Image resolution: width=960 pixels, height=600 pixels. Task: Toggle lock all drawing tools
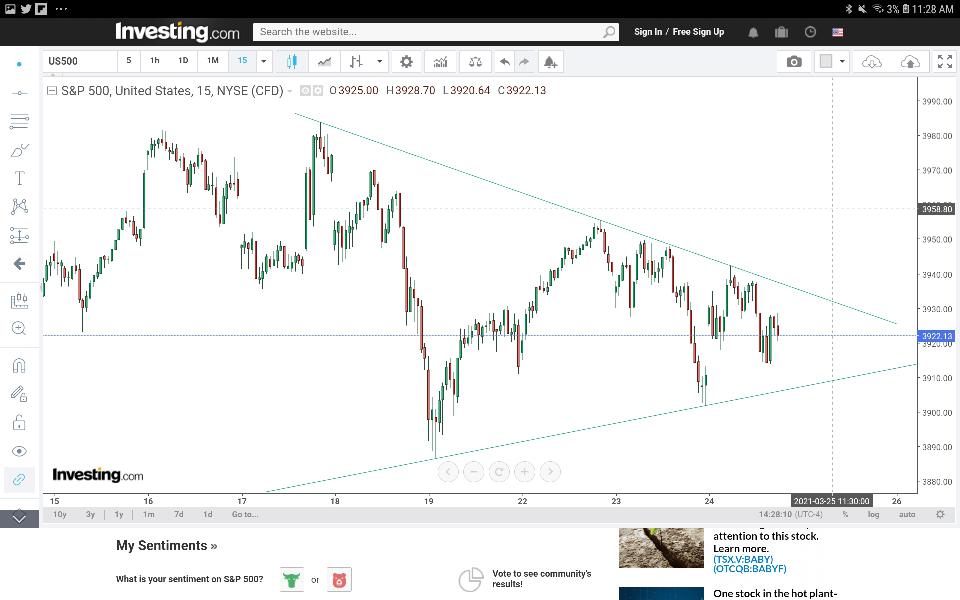(19, 422)
